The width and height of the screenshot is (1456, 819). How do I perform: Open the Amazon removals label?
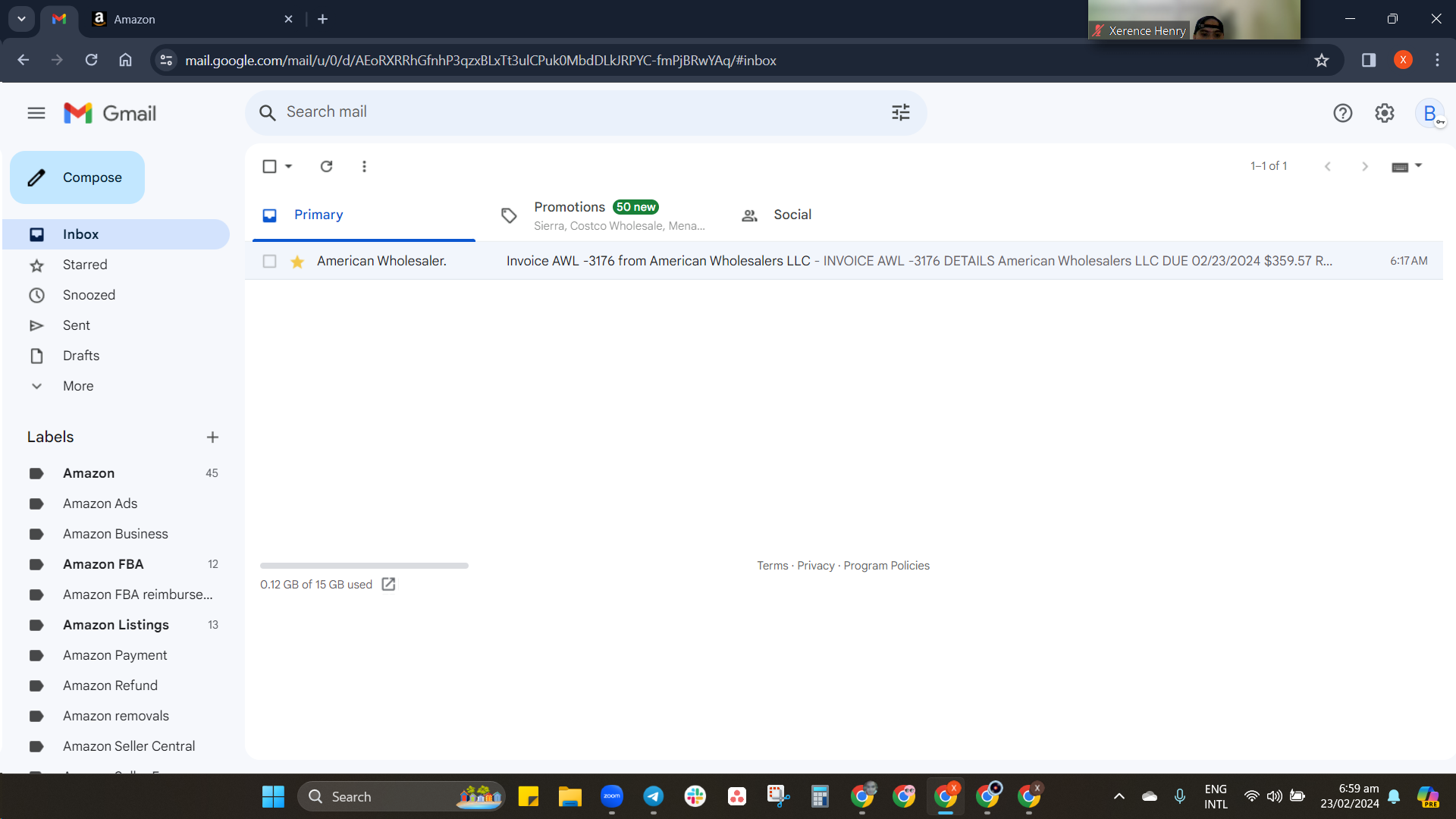(x=117, y=716)
